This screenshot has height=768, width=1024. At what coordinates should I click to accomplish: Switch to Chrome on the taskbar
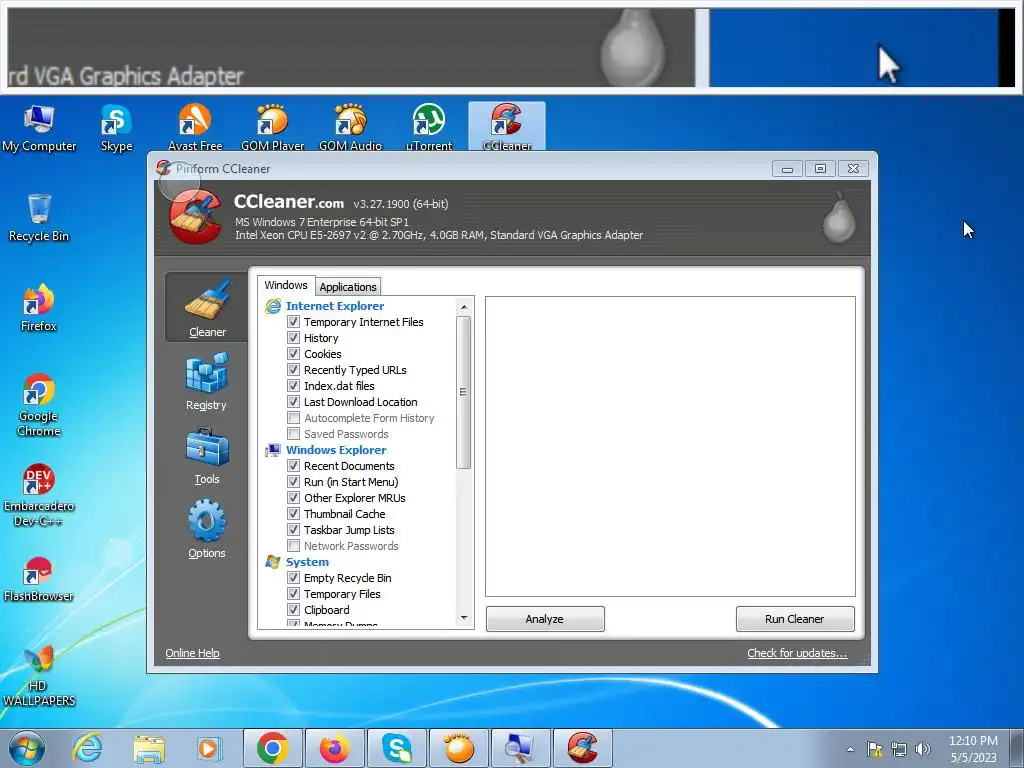pyautogui.click(x=273, y=748)
